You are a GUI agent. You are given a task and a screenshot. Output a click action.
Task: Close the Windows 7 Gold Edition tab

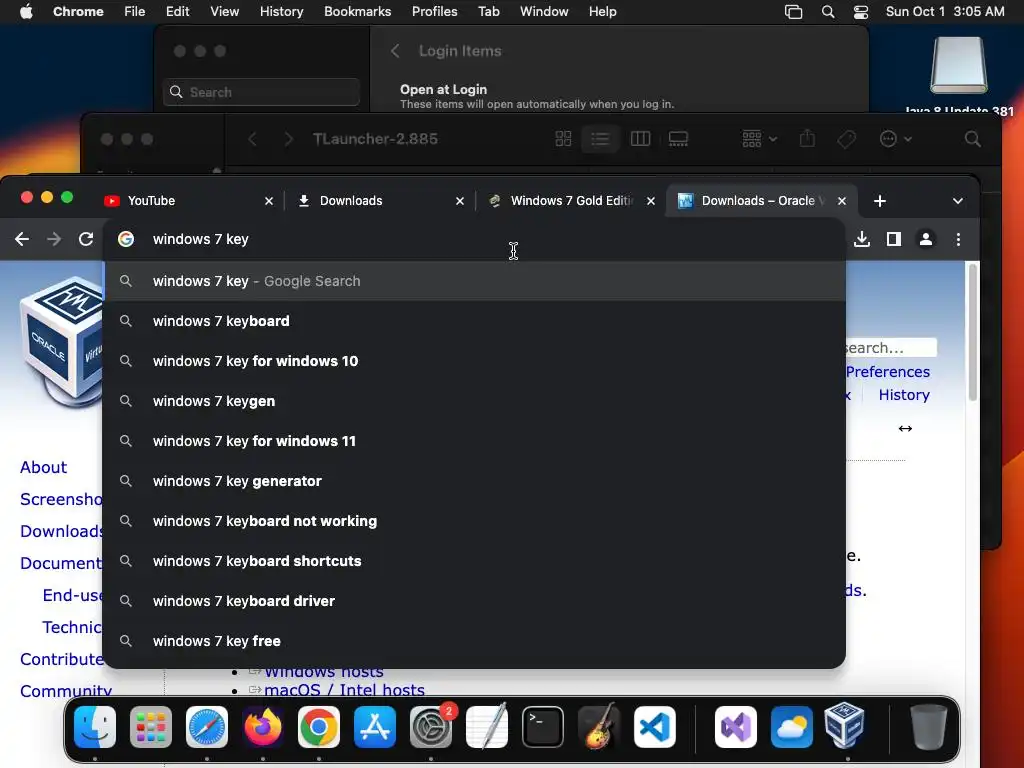(650, 201)
